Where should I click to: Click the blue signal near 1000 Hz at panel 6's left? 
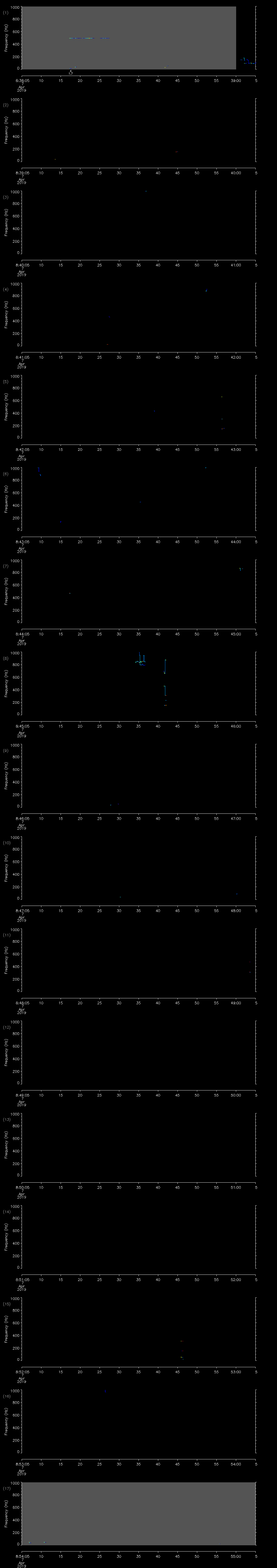pos(39,471)
